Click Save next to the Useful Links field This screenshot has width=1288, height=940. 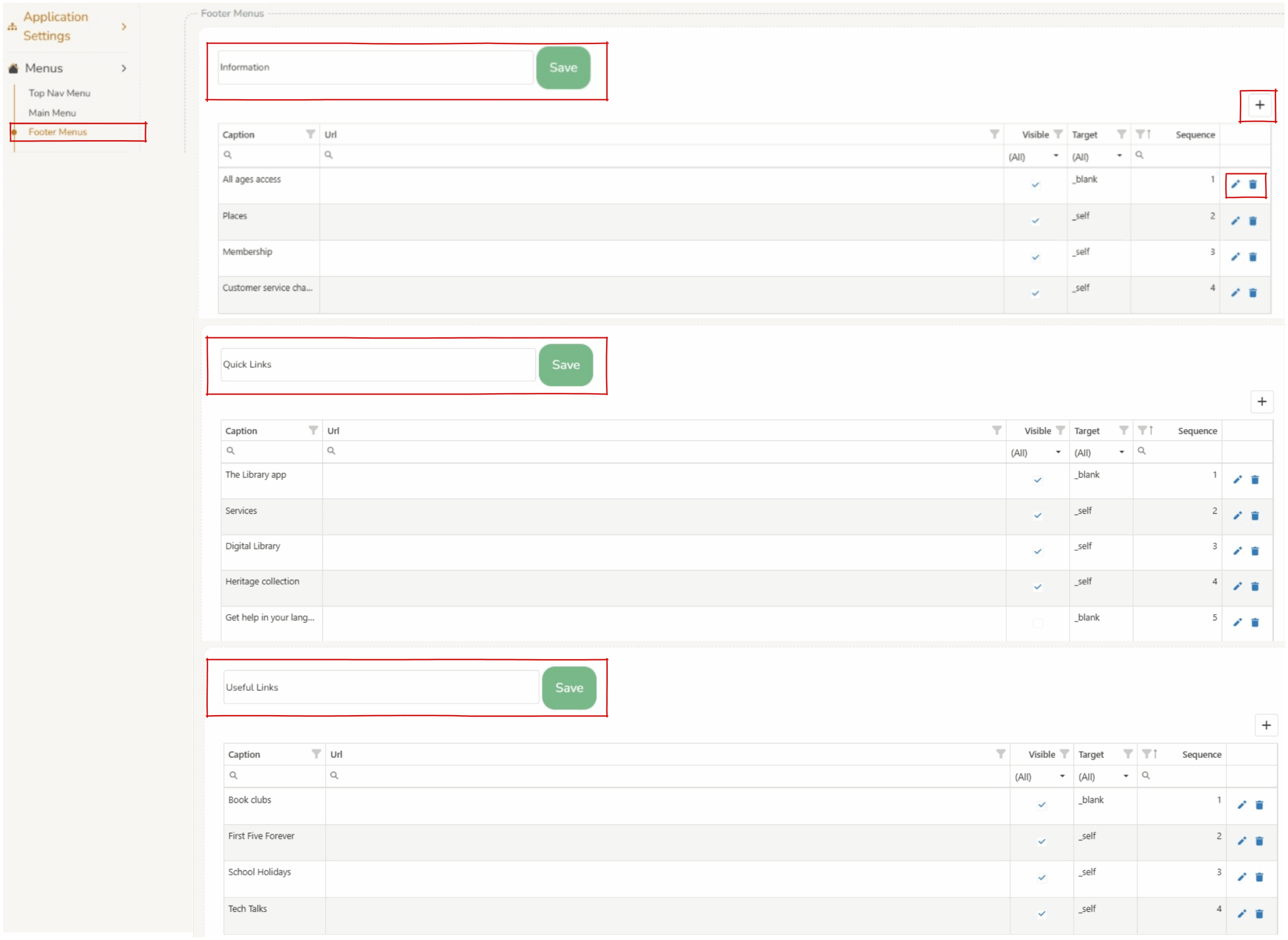[x=569, y=688]
